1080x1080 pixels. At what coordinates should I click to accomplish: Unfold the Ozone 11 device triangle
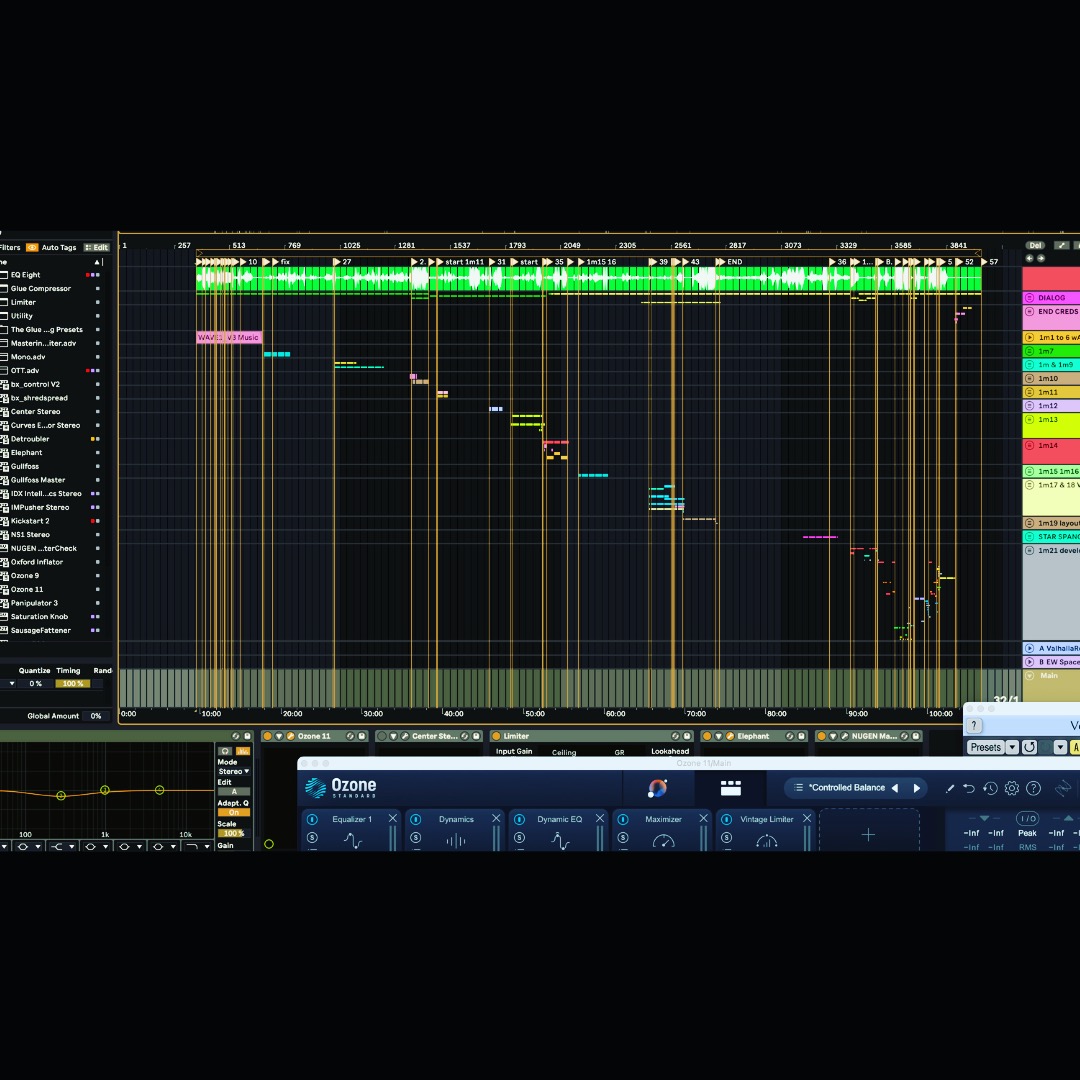279,736
